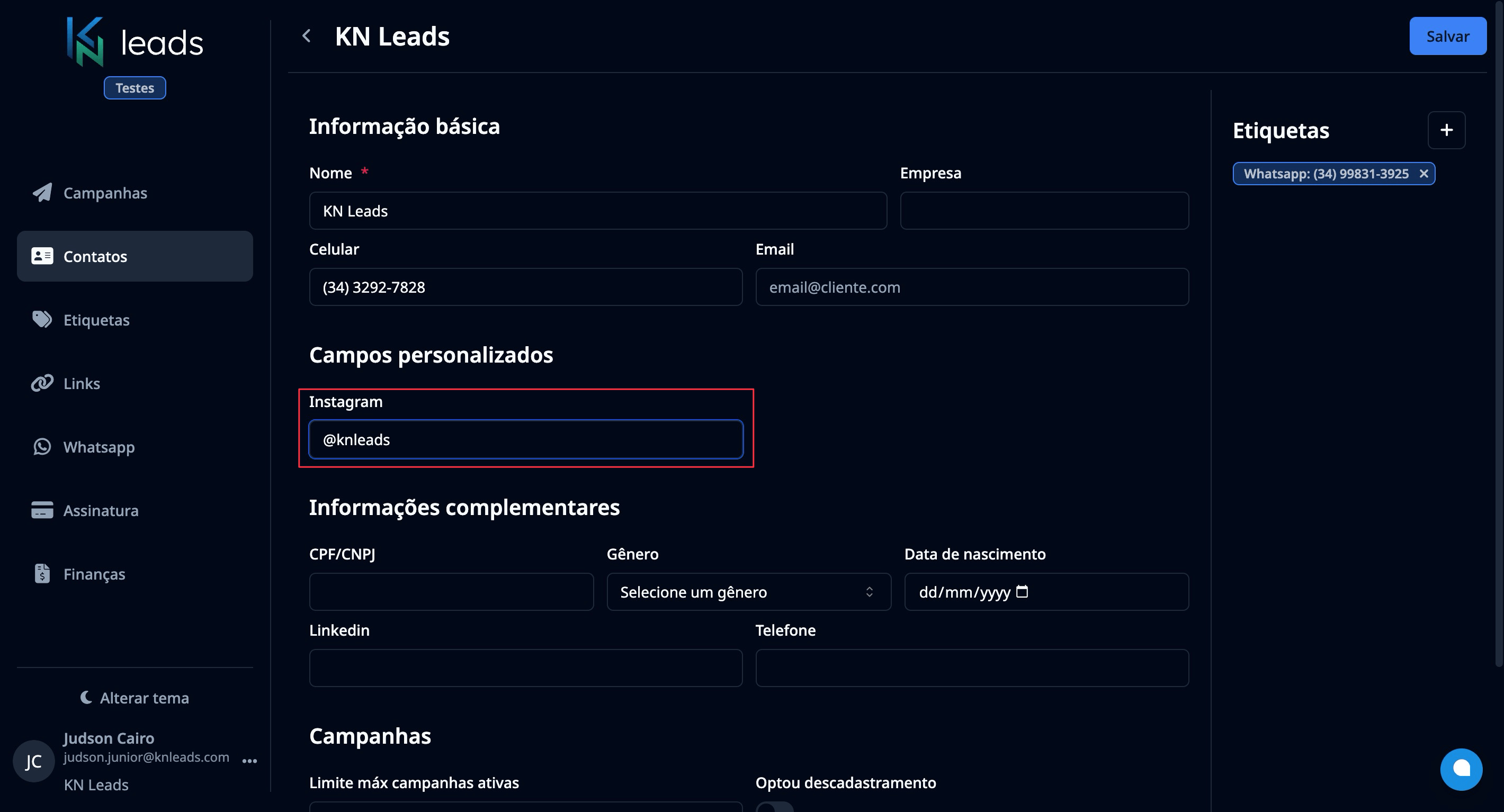
Task: Go back using the left arrow
Action: tap(307, 36)
